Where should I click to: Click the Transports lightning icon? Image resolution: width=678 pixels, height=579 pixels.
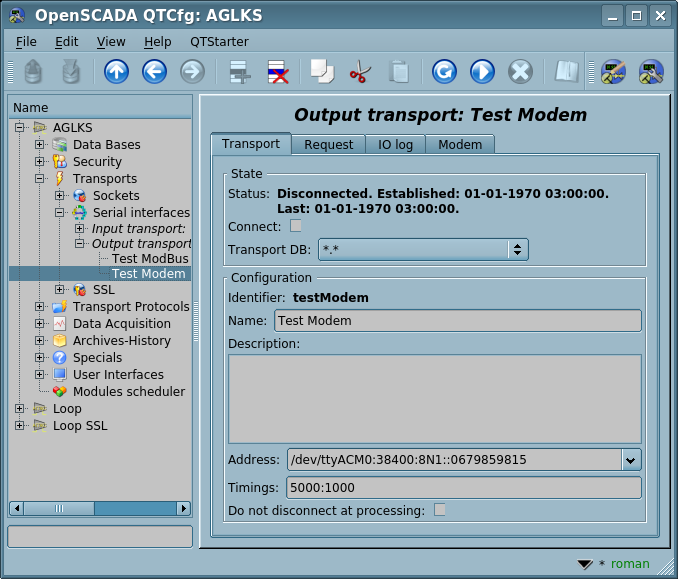tap(60, 178)
